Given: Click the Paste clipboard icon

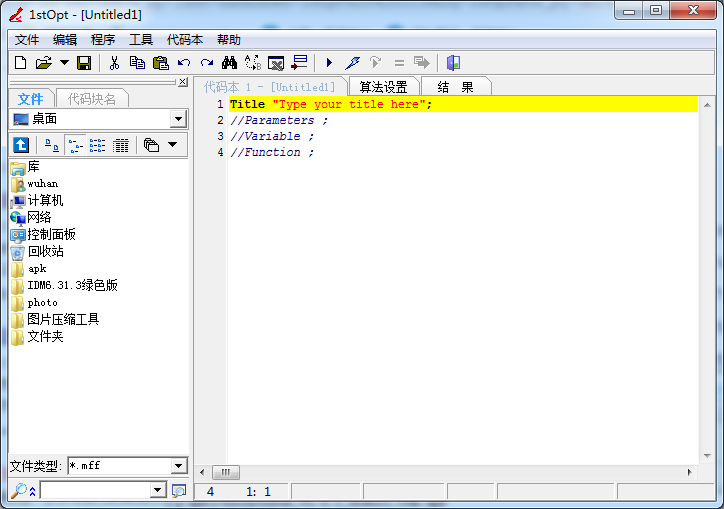Looking at the screenshot, I should click(160, 63).
